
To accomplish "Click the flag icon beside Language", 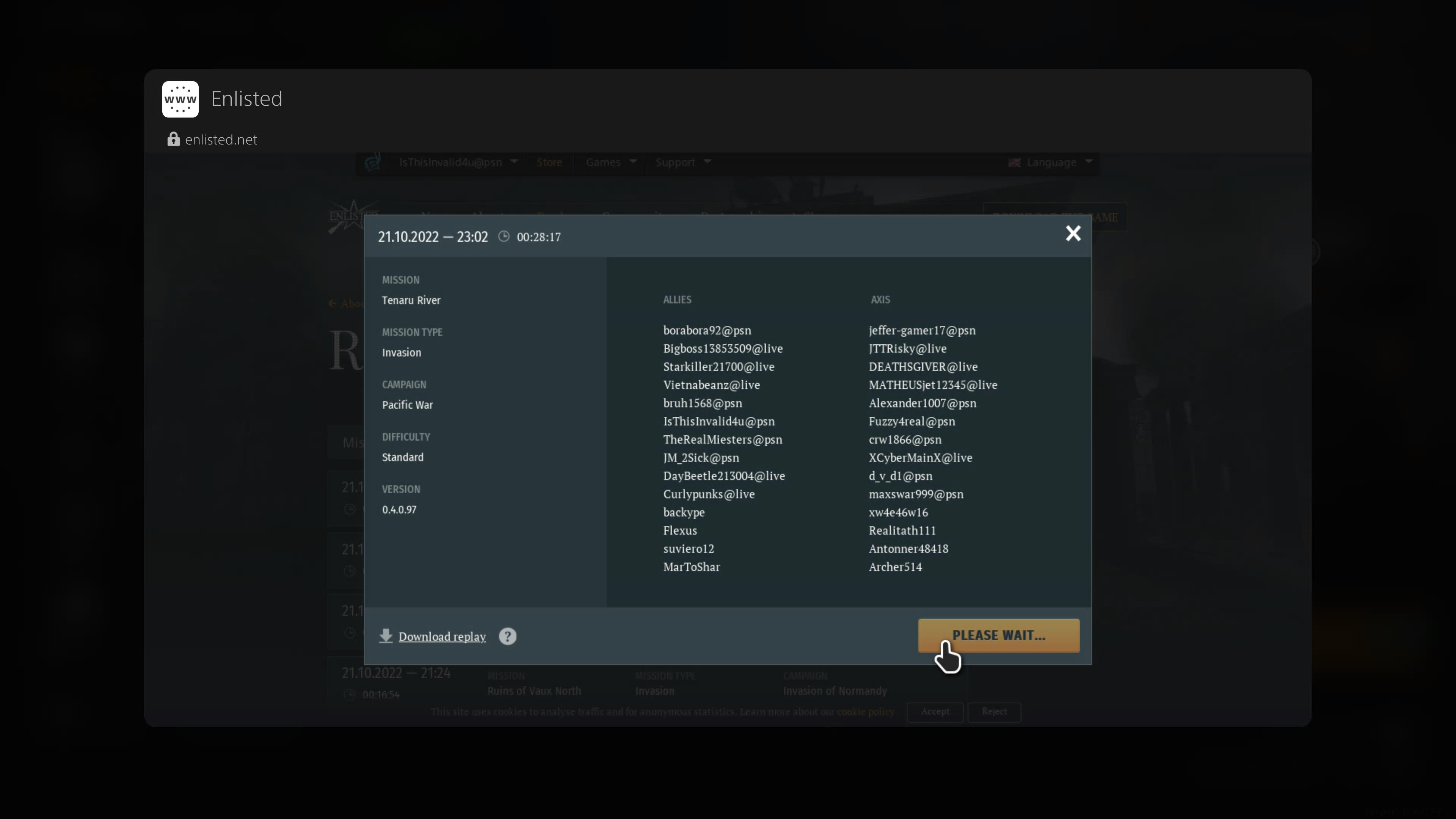I will 1015,163.
